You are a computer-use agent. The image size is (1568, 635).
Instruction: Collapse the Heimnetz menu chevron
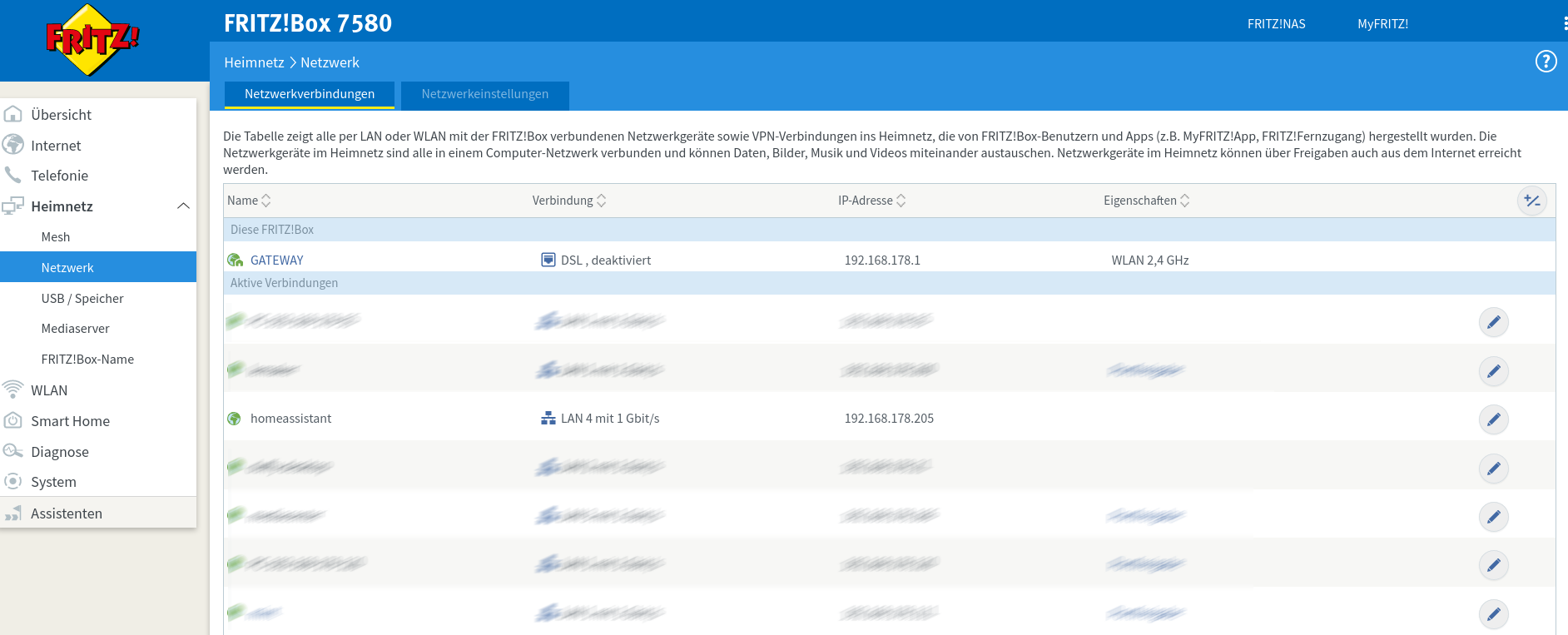183,206
